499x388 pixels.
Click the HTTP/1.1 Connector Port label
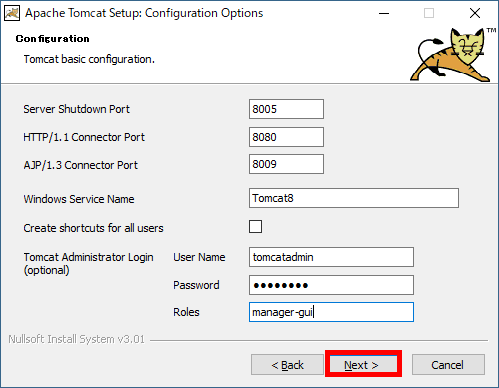(84, 137)
